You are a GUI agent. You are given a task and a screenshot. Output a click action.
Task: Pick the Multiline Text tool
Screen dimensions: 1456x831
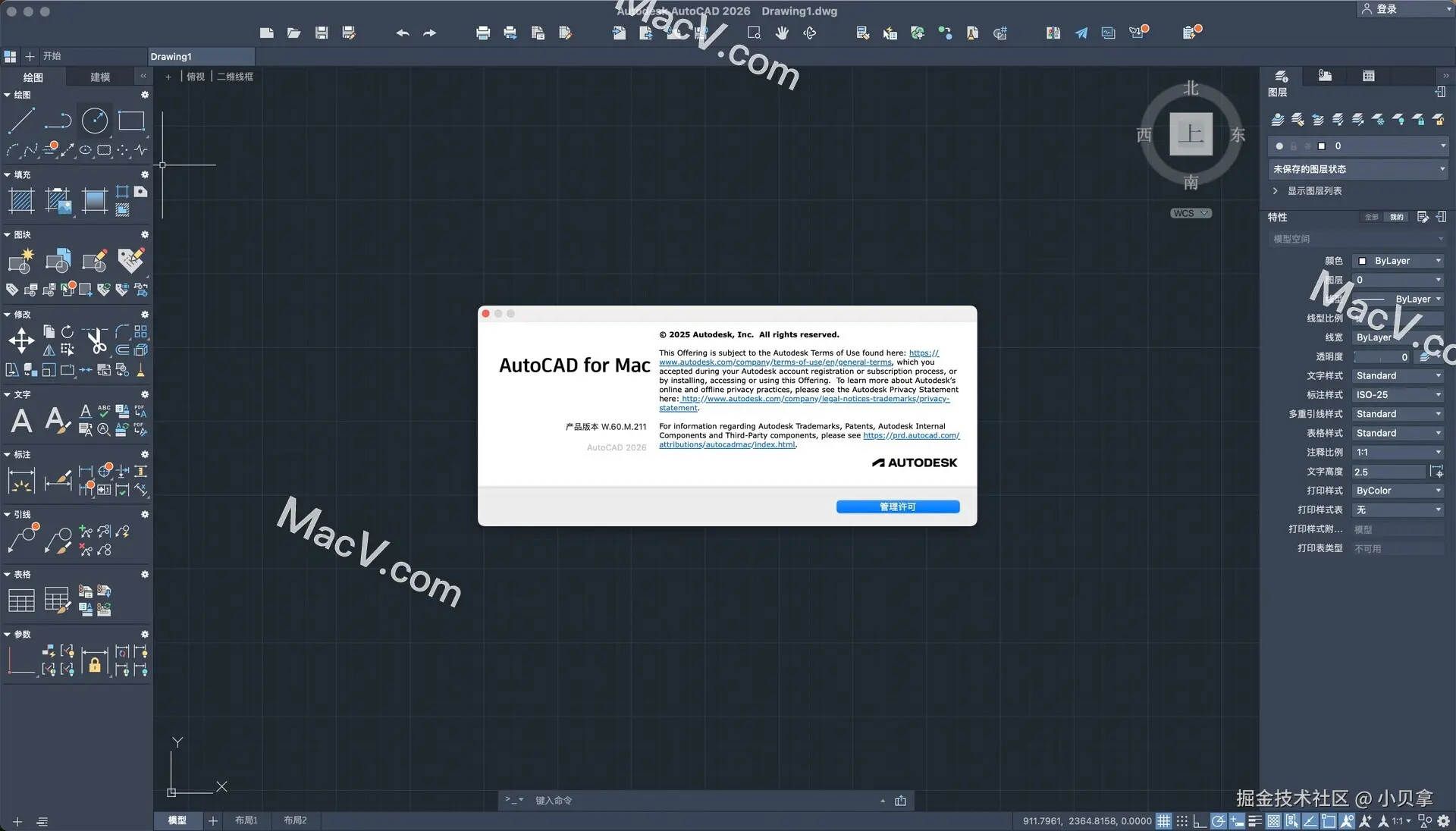[21, 420]
